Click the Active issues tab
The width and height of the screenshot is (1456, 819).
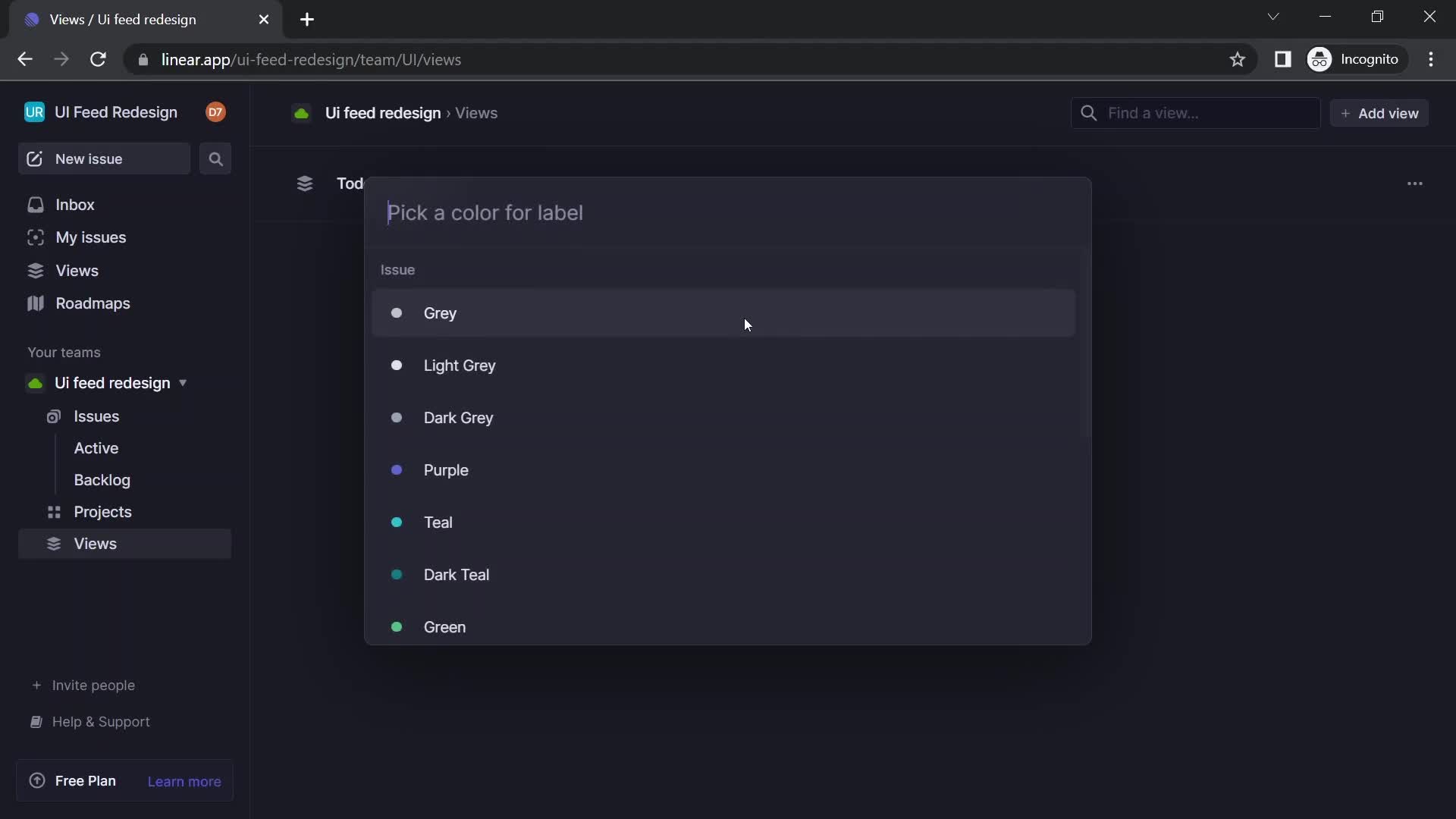tap(96, 448)
